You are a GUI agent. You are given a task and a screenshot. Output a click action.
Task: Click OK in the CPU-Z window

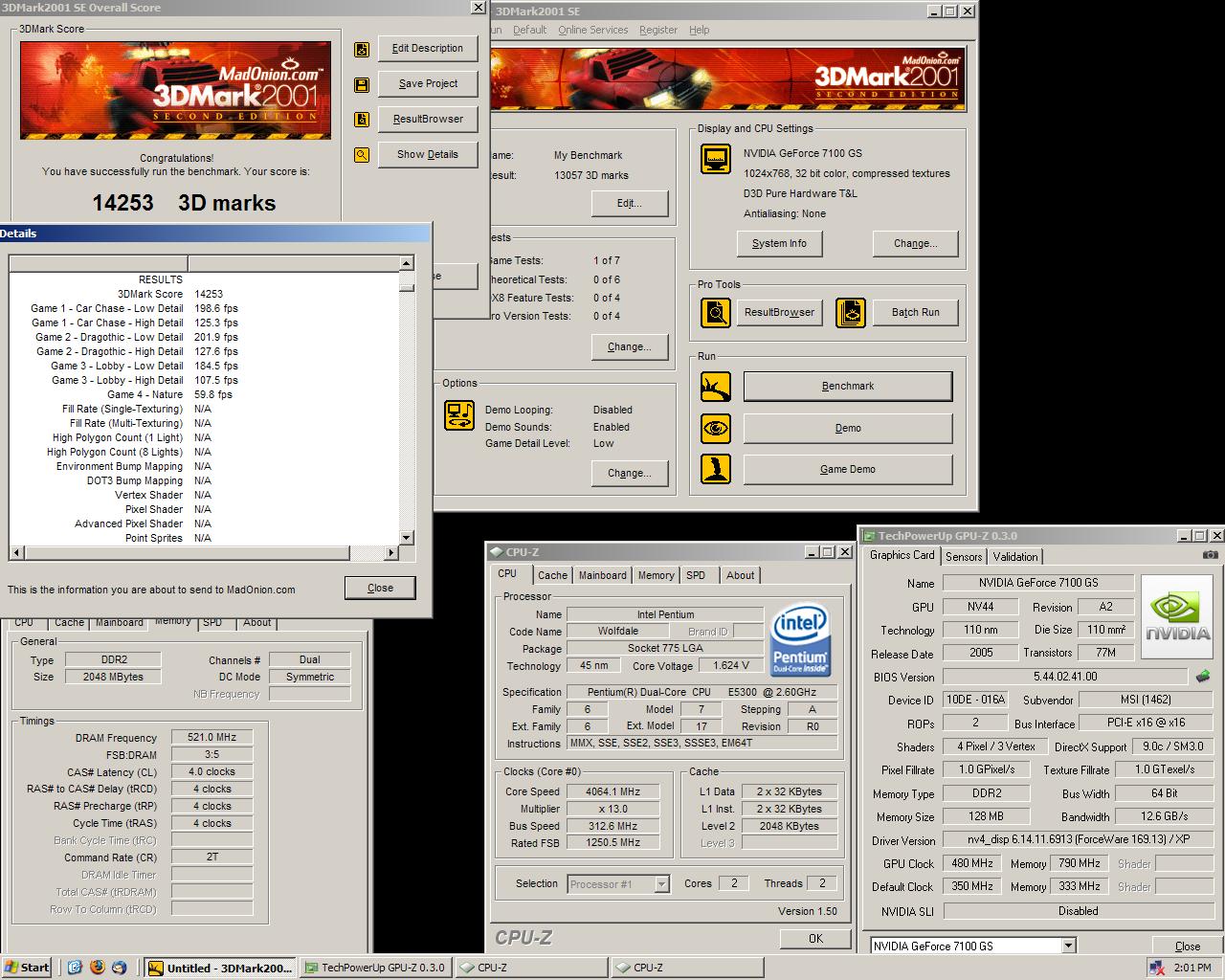pos(815,939)
